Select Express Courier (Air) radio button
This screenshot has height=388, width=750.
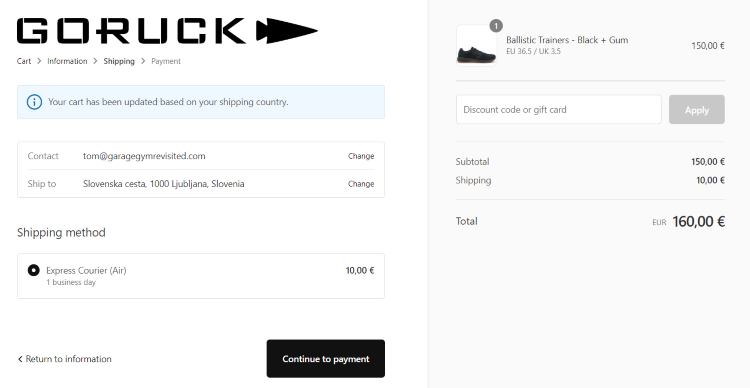[33, 270]
